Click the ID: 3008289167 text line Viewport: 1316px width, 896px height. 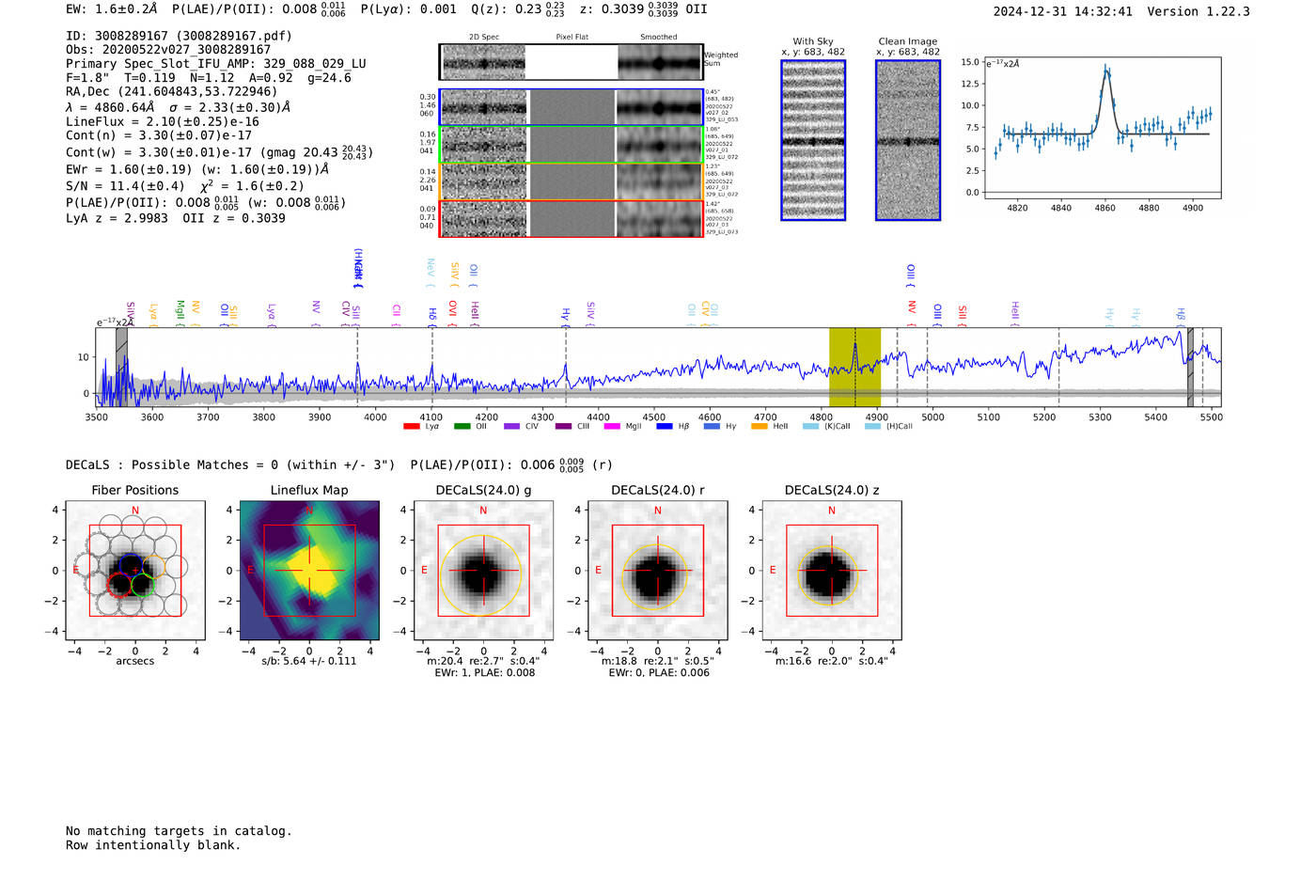(179, 36)
